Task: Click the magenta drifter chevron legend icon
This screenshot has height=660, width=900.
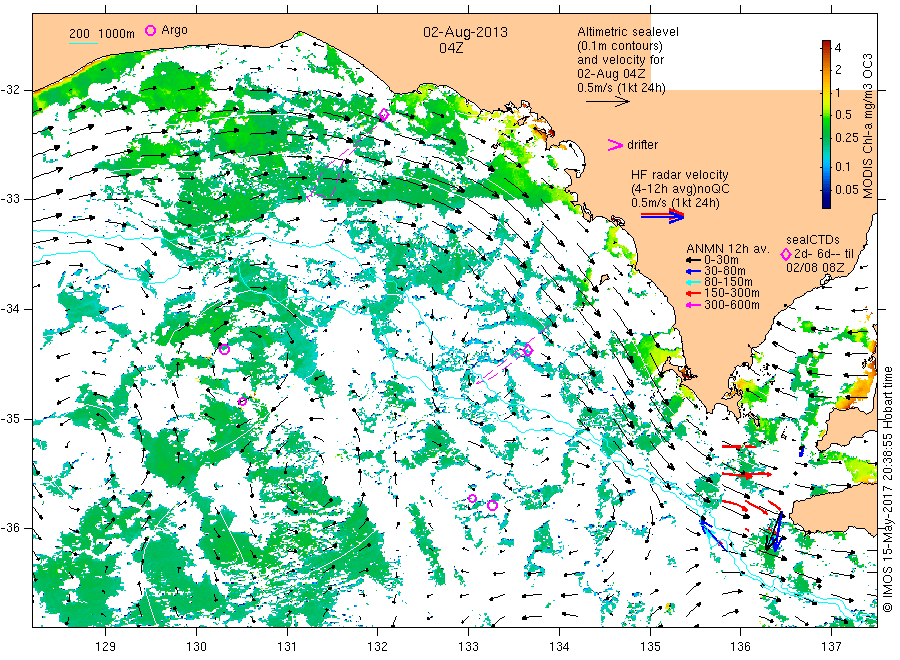Action: click(x=615, y=145)
